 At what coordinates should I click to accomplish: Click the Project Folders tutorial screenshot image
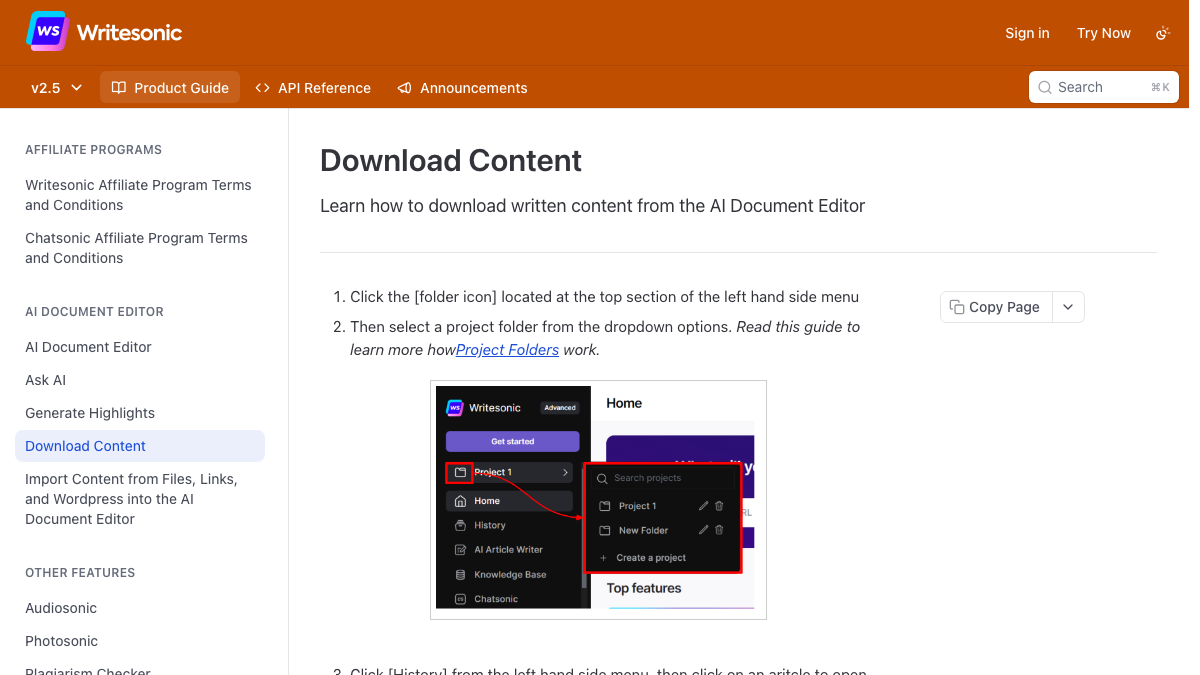[598, 499]
